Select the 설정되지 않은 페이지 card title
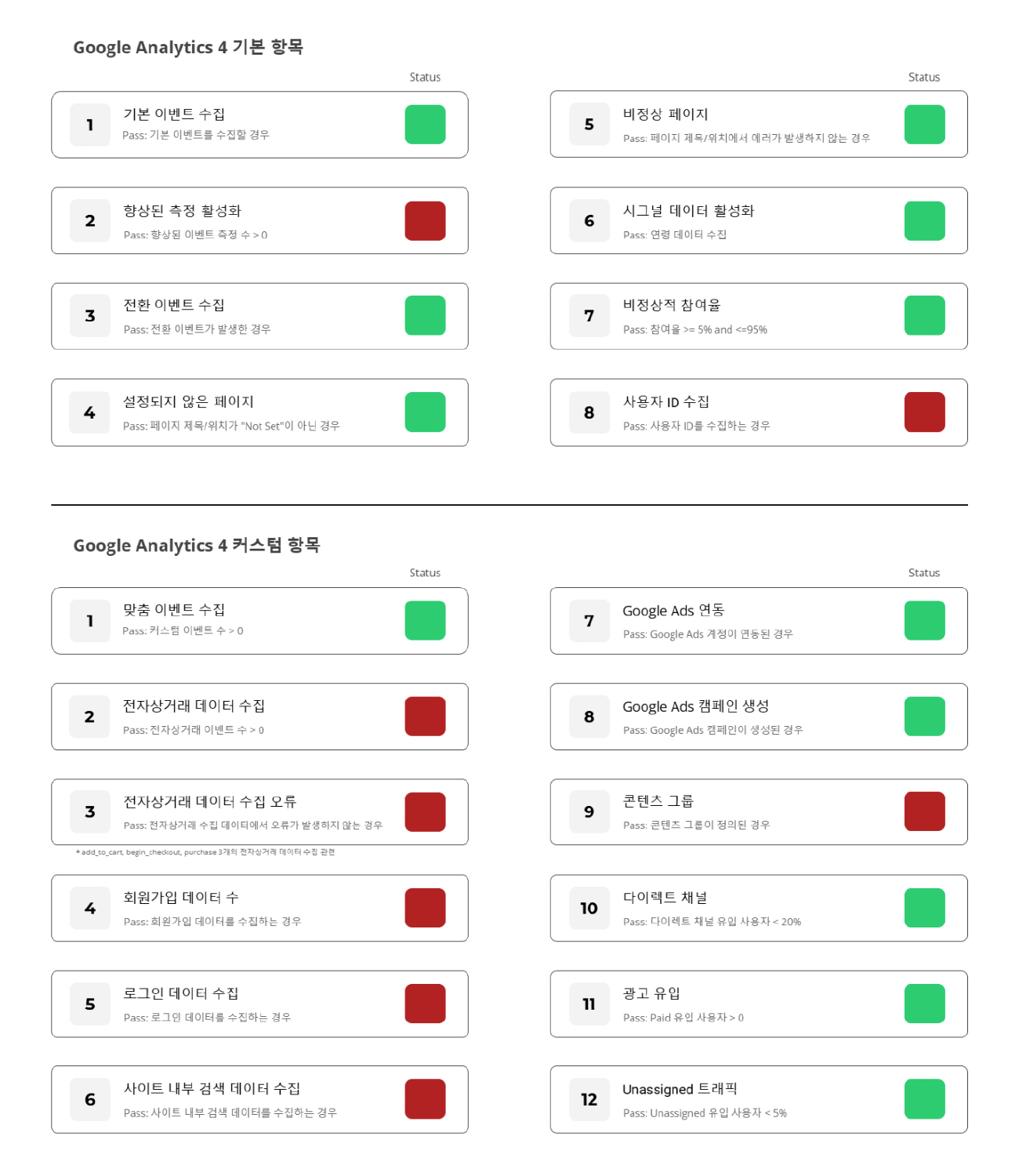Image resolution: width=1019 pixels, height=1176 pixels. [188, 401]
